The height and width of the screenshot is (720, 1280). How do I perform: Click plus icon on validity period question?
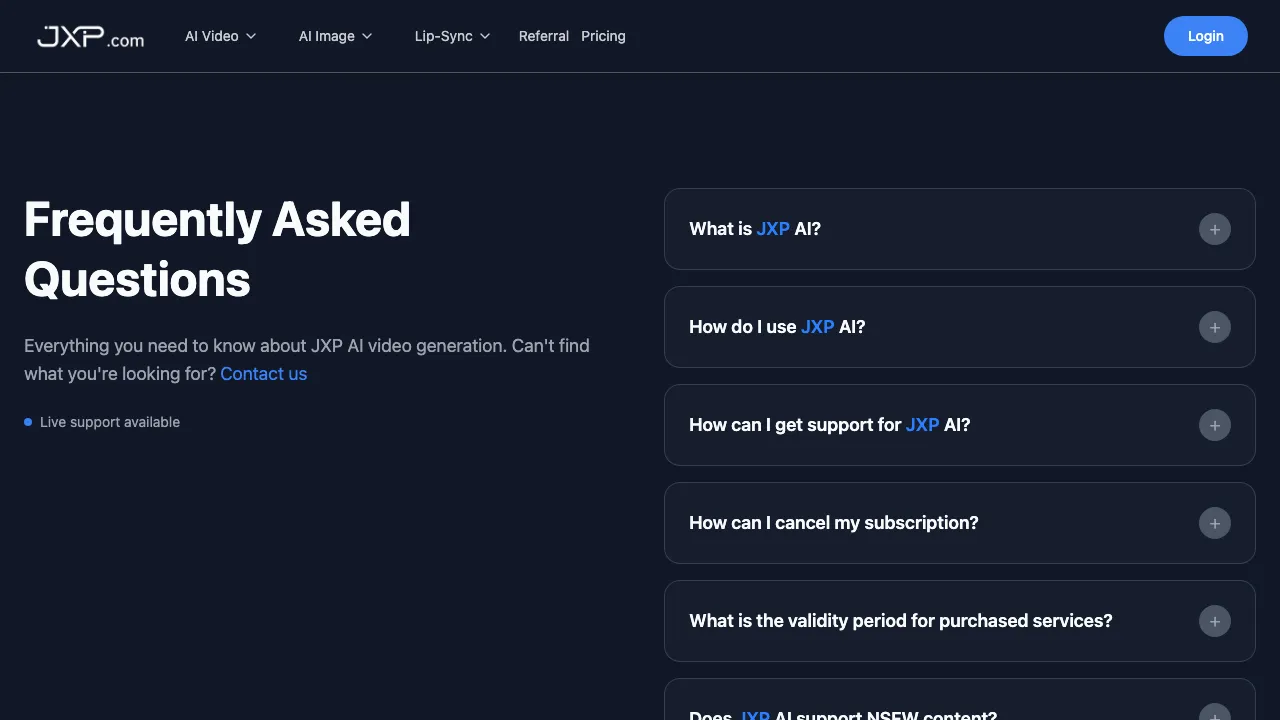(1214, 621)
